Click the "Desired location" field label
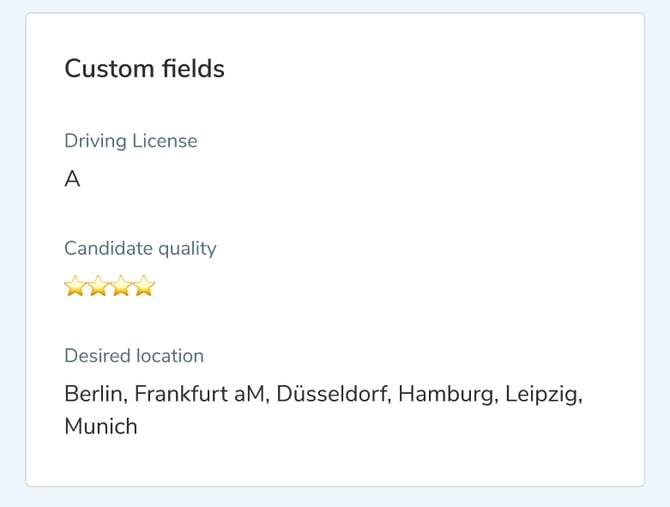The width and height of the screenshot is (670, 507). 133,356
